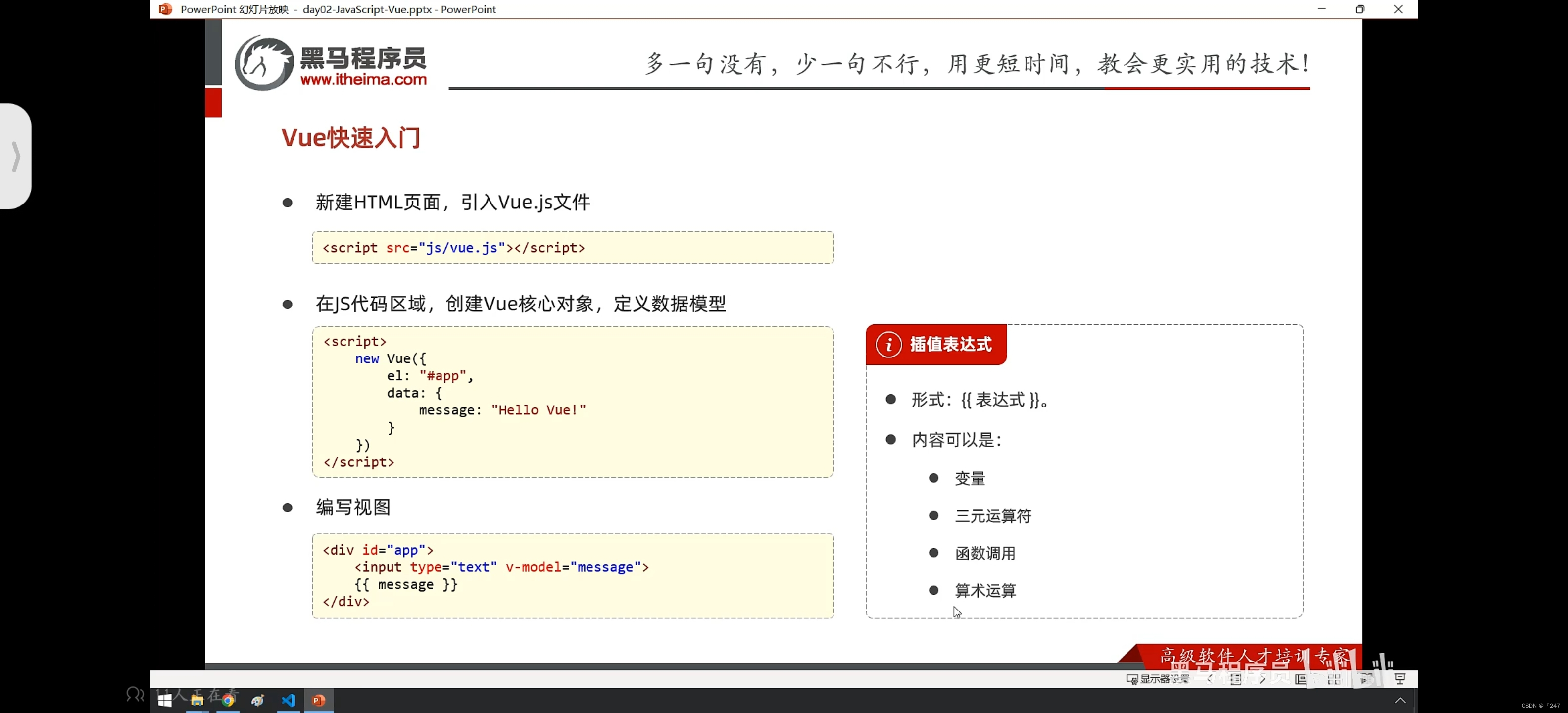Click the viewers count icon
Viewport: 1568px width, 713px height.
[x=135, y=694]
